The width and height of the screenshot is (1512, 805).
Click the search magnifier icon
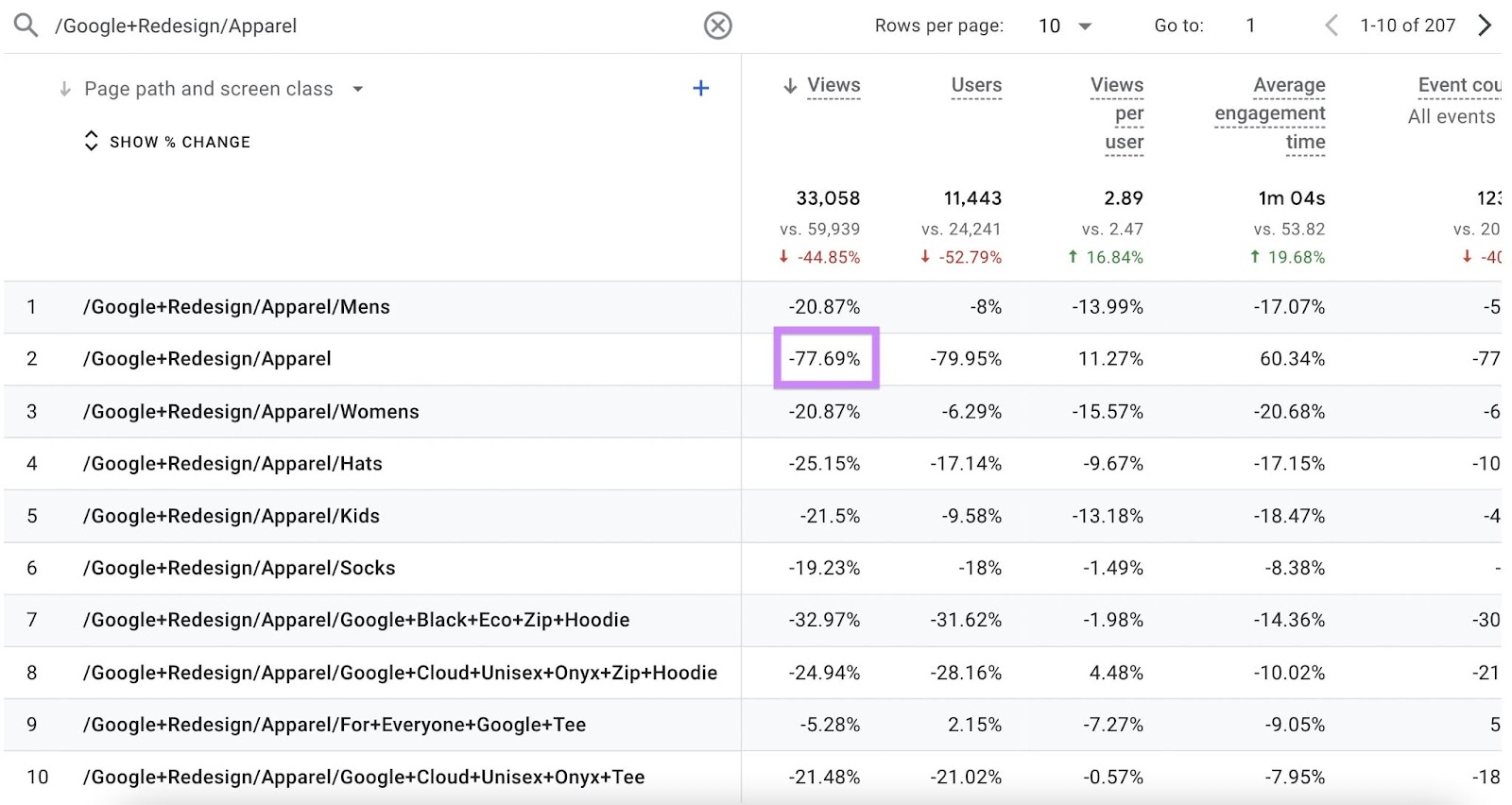click(x=26, y=26)
